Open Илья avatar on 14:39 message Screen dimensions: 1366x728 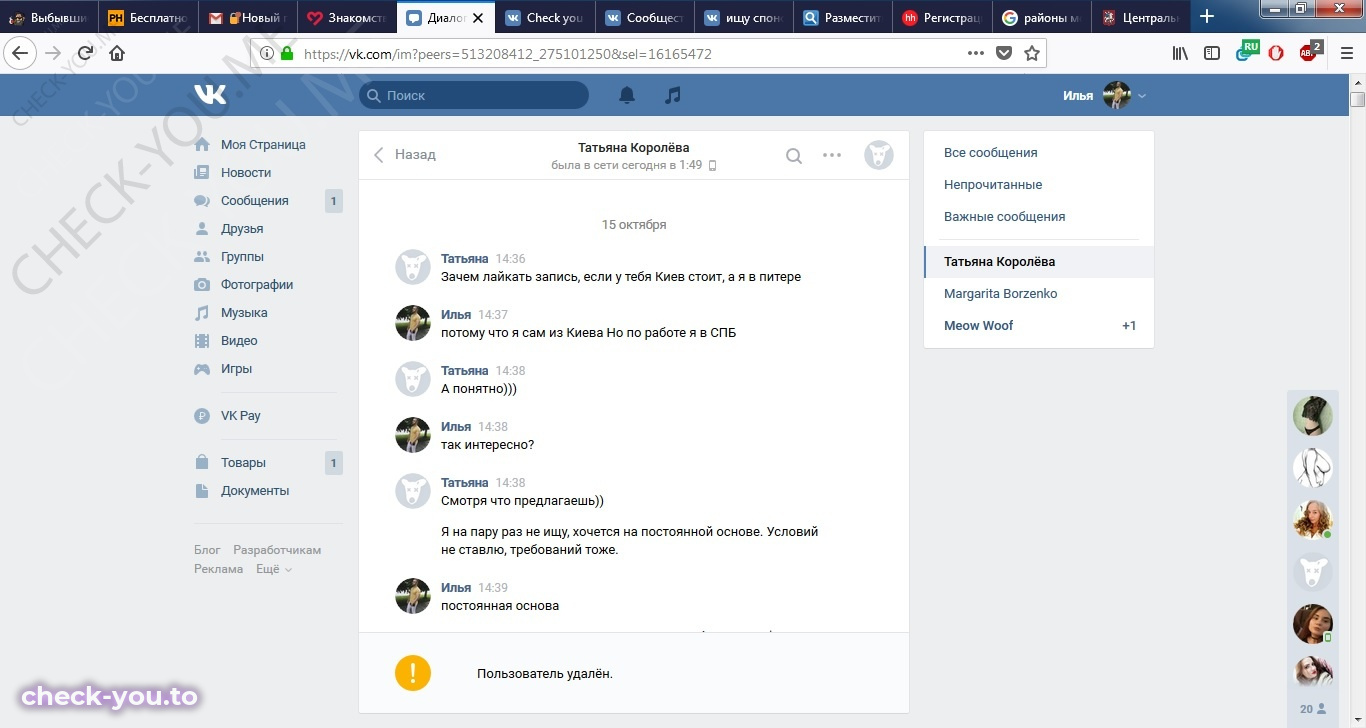coord(413,595)
